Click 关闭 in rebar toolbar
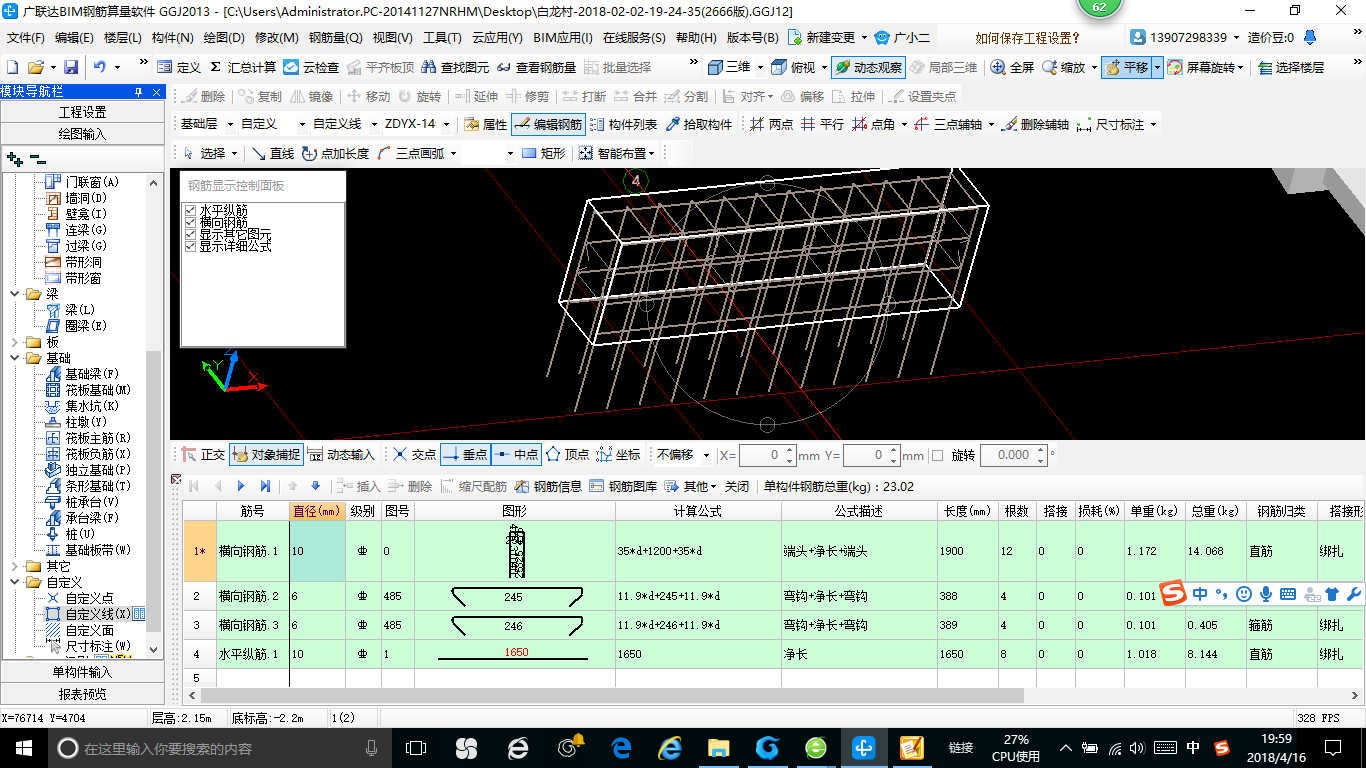Screen dimensions: 1366x768 tap(737, 486)
